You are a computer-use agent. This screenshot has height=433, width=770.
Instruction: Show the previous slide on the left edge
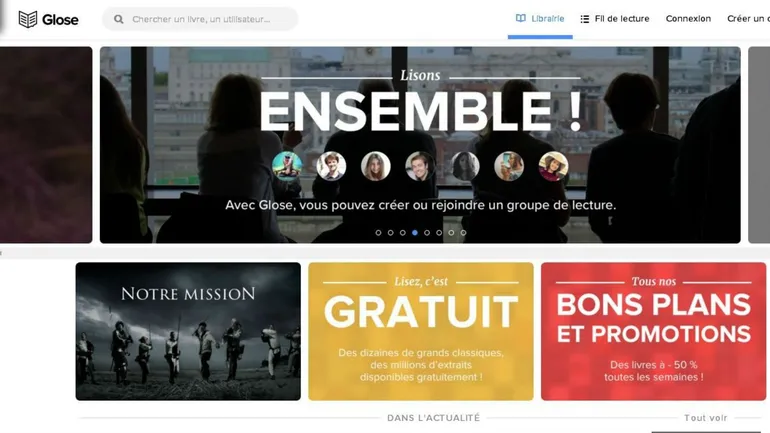46,145
